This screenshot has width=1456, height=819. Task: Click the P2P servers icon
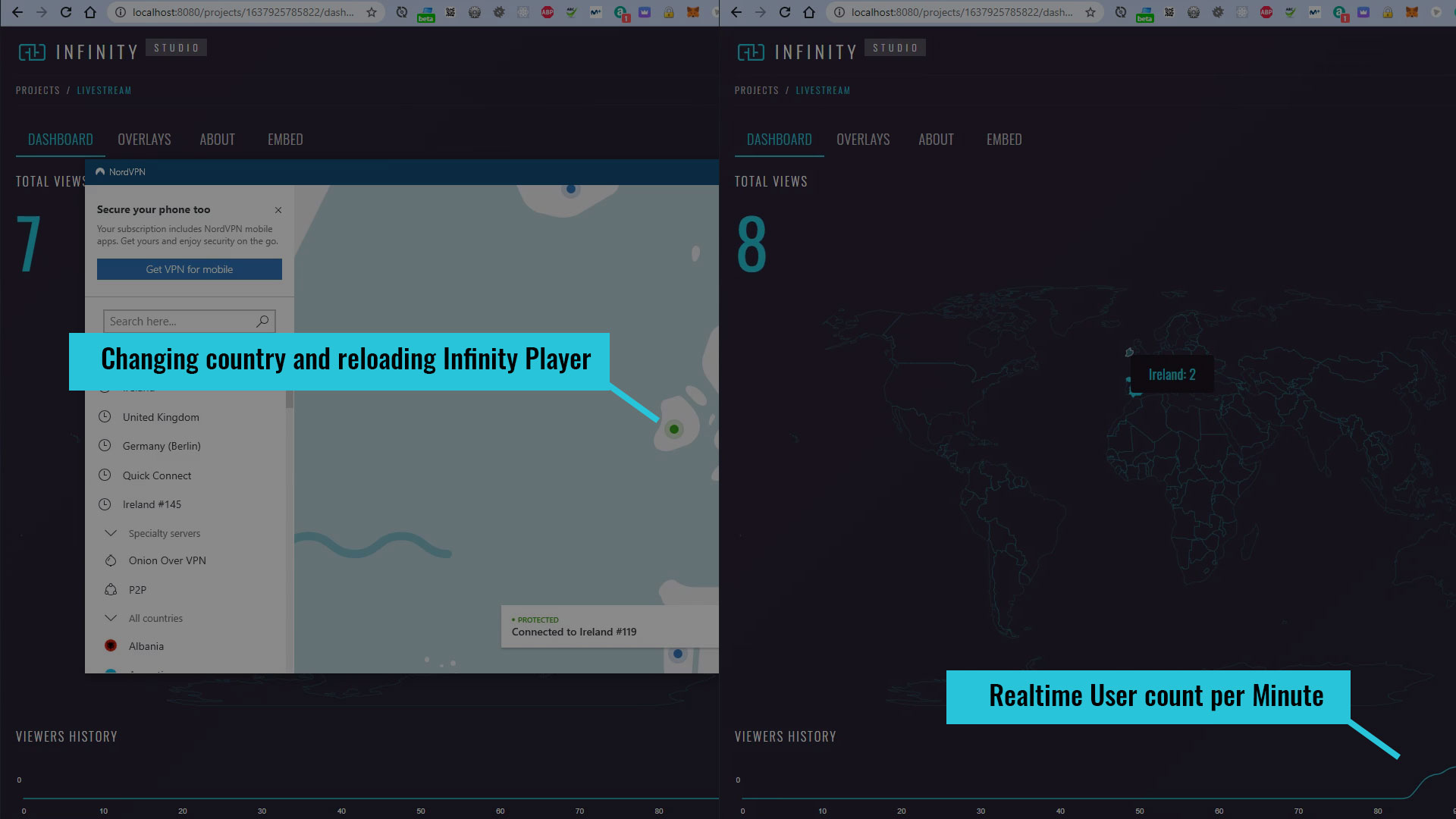click(x=111, y=590)
